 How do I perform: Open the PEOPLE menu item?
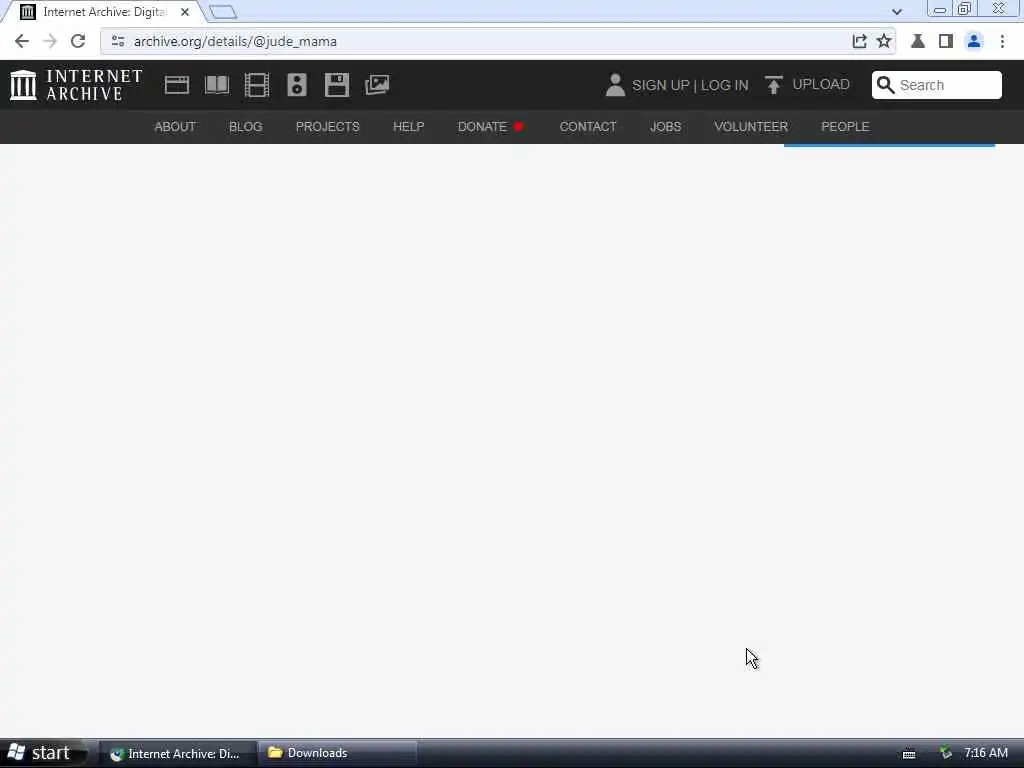[845, 127]
